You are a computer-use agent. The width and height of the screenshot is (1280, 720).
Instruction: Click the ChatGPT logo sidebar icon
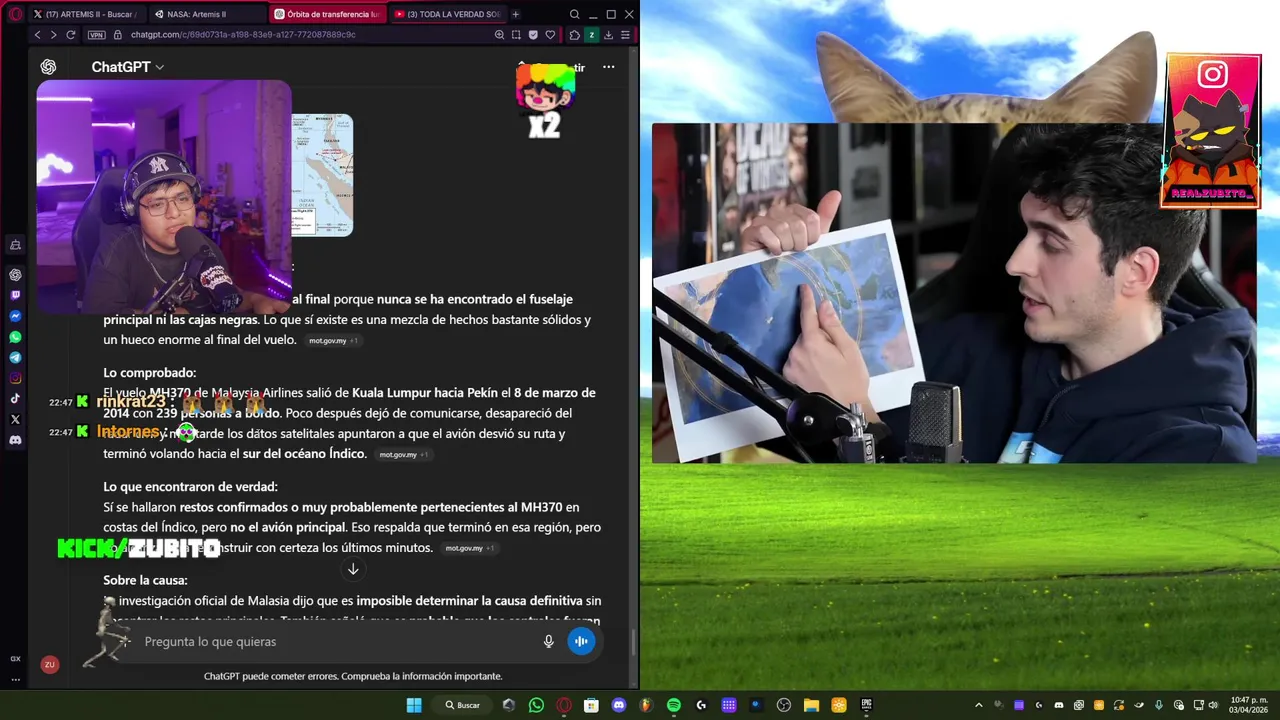coord(48,67)
